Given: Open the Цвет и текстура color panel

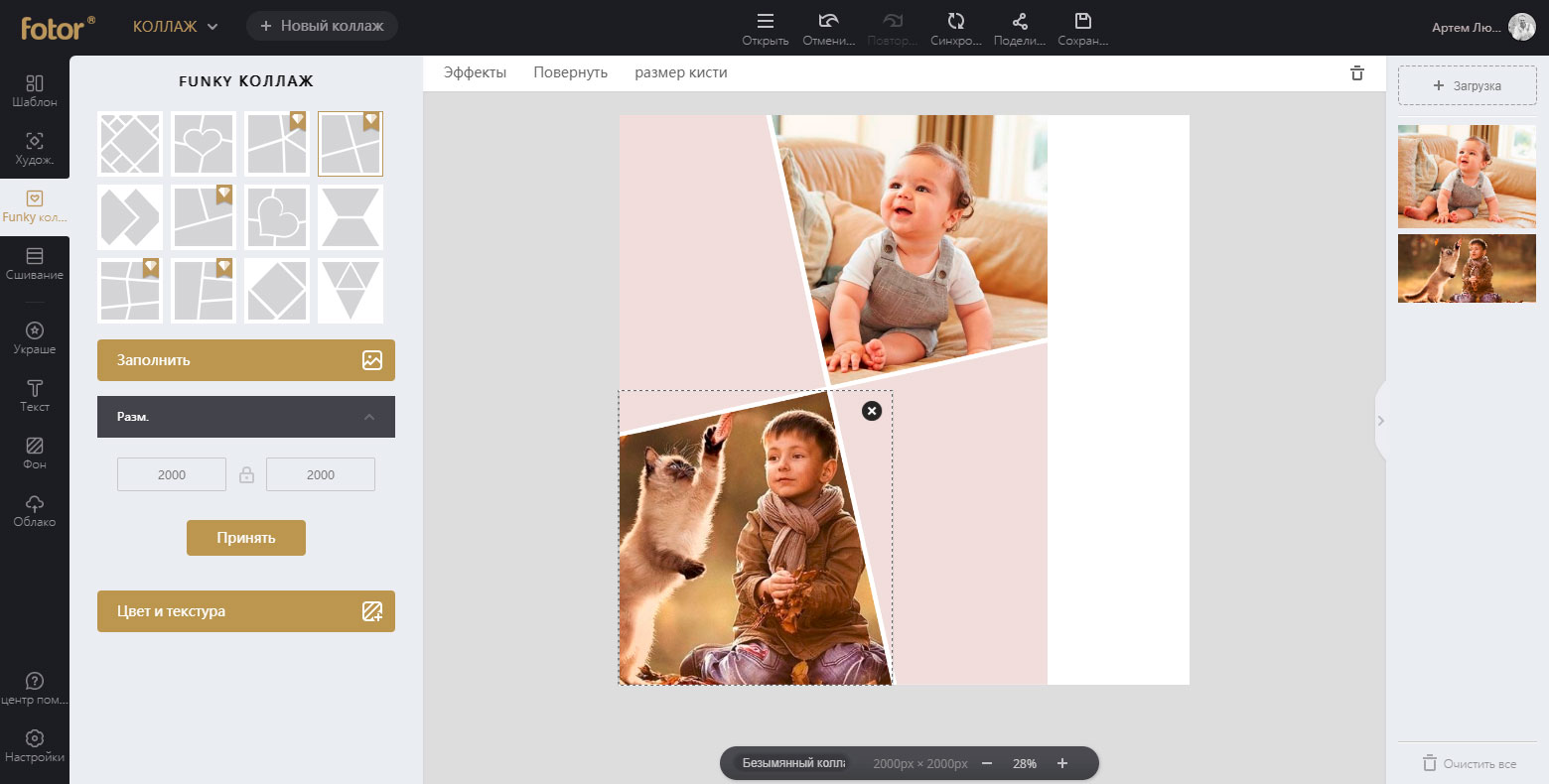Looking at the screenshot, I should [x=246, y=611].
